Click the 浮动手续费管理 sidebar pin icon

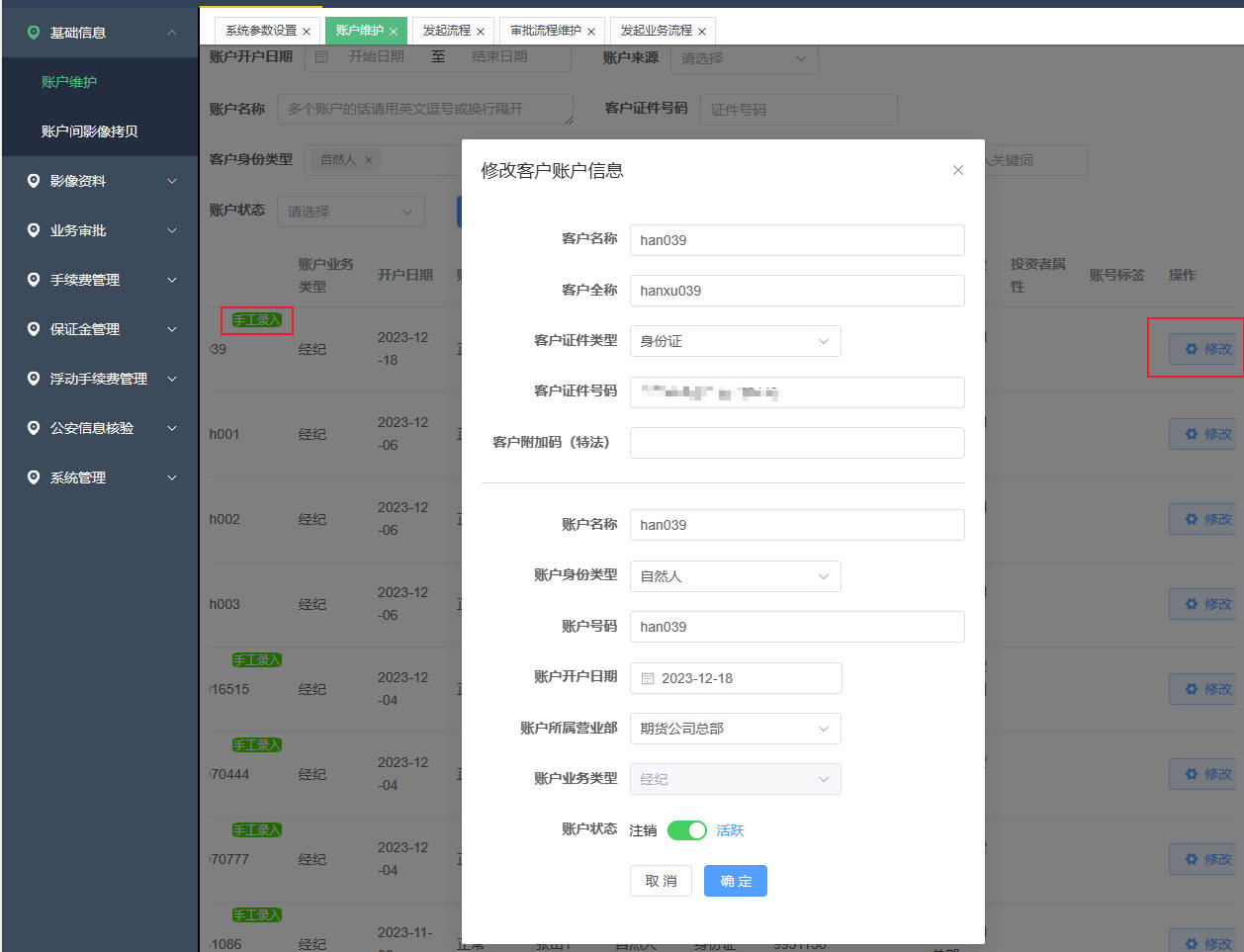tap(34, 379)
